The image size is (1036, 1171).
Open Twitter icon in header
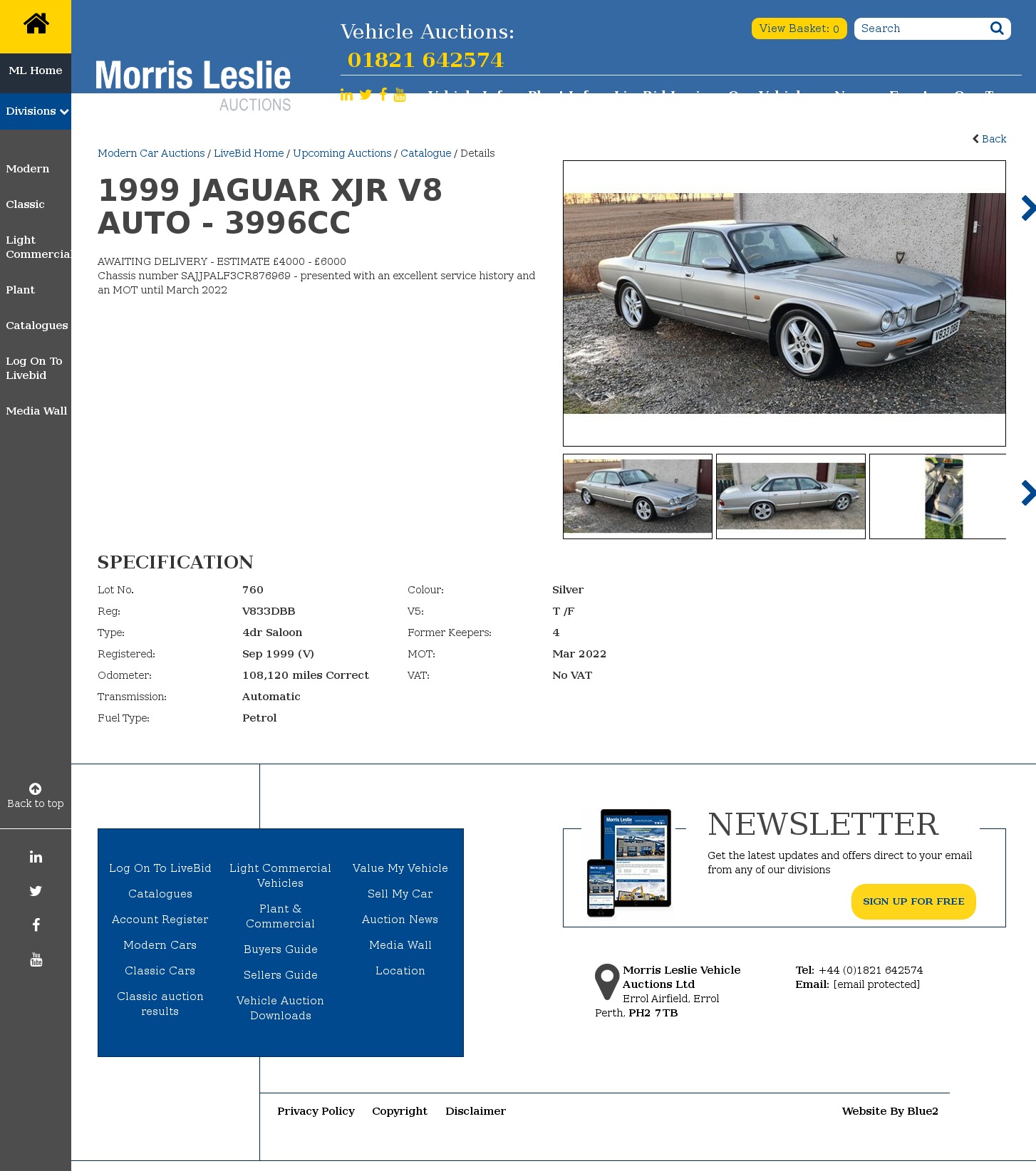366,95
